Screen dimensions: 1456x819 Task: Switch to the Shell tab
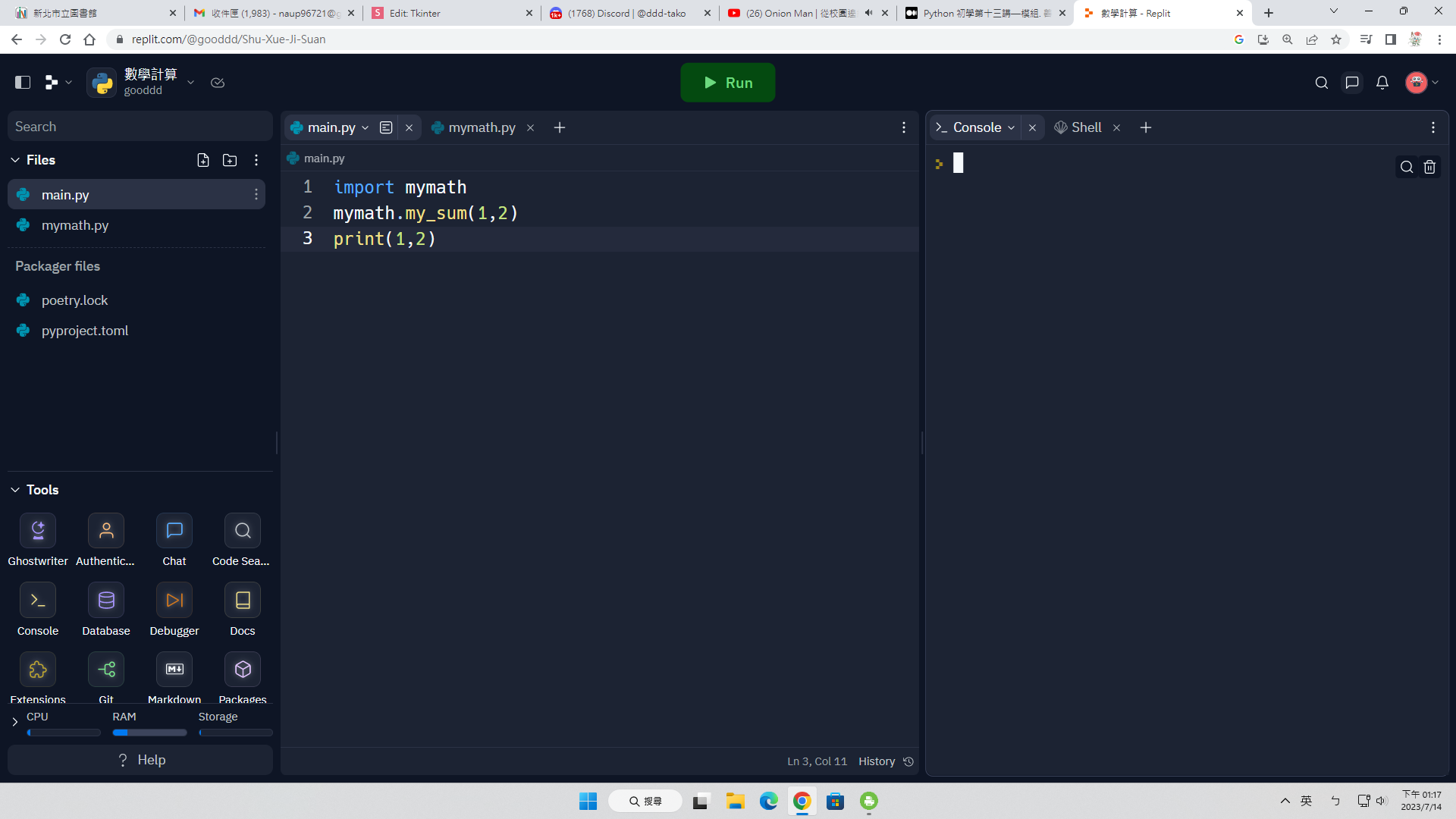(x=1085, y=127)
